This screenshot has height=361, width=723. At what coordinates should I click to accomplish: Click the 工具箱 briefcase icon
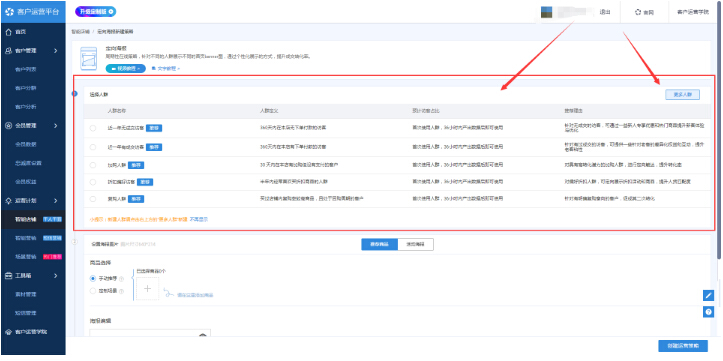pyautogui.click(x=8, y=276)
